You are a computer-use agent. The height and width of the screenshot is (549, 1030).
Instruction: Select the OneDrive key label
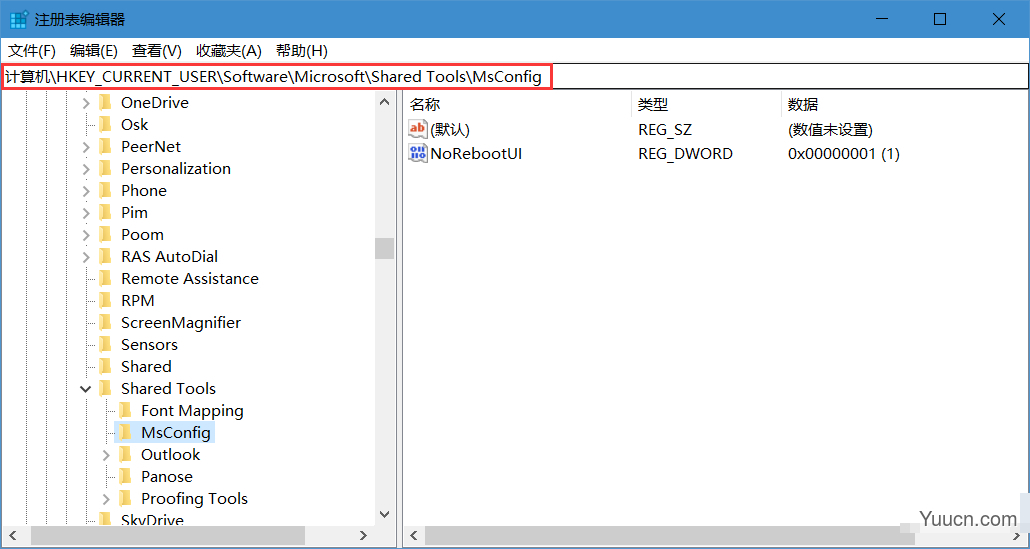[x=155, y=102]
